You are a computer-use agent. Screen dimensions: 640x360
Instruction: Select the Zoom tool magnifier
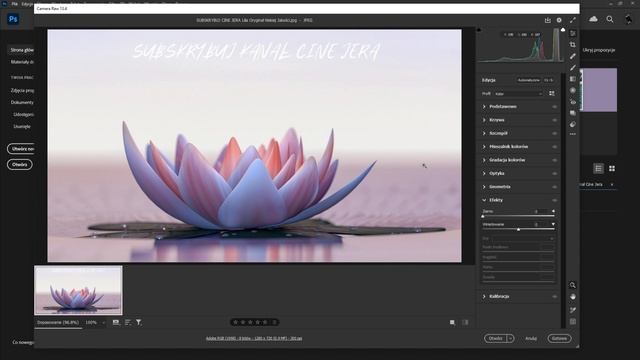tap(573, 285)
